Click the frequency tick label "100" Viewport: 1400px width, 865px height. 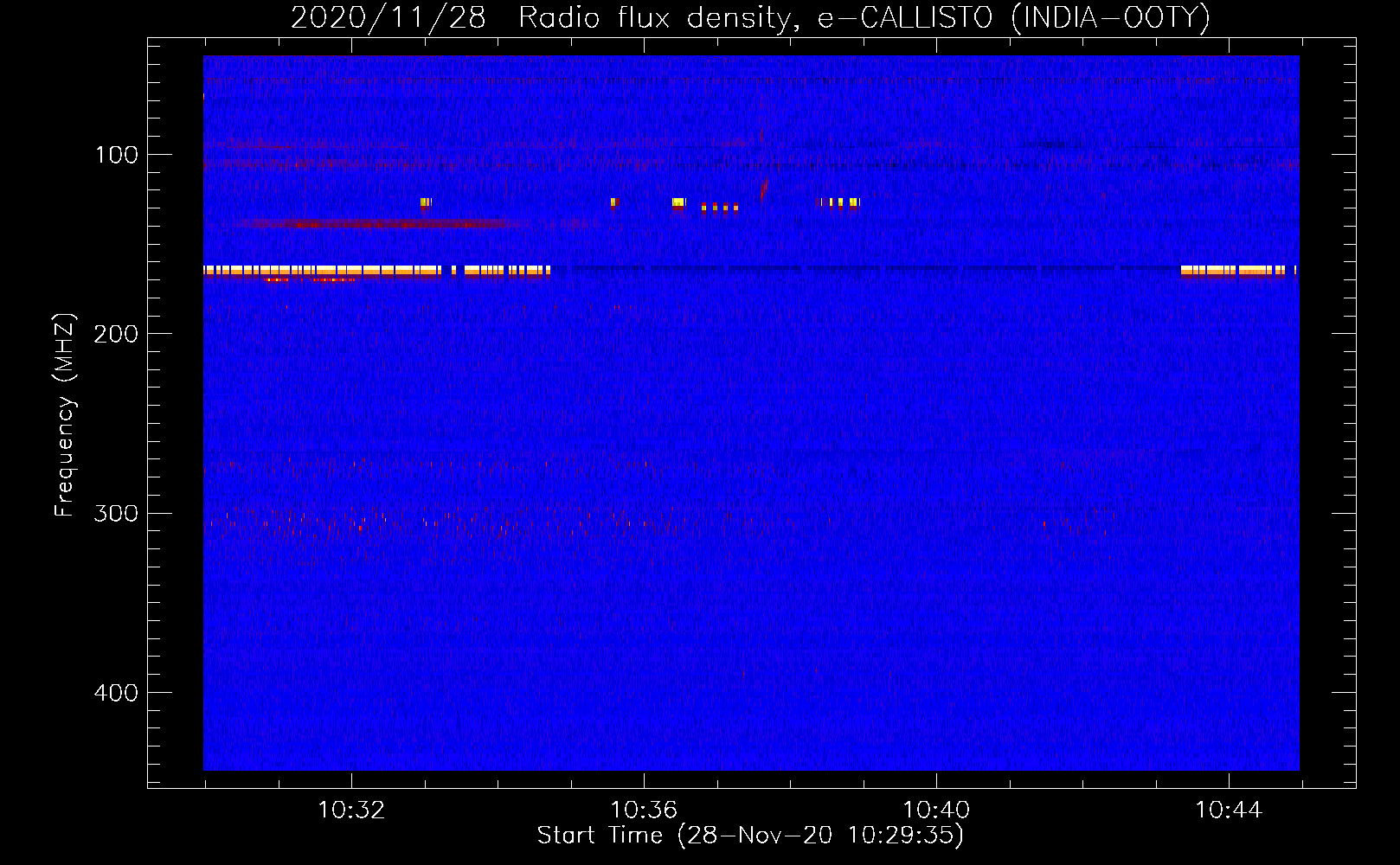[117, 155]
